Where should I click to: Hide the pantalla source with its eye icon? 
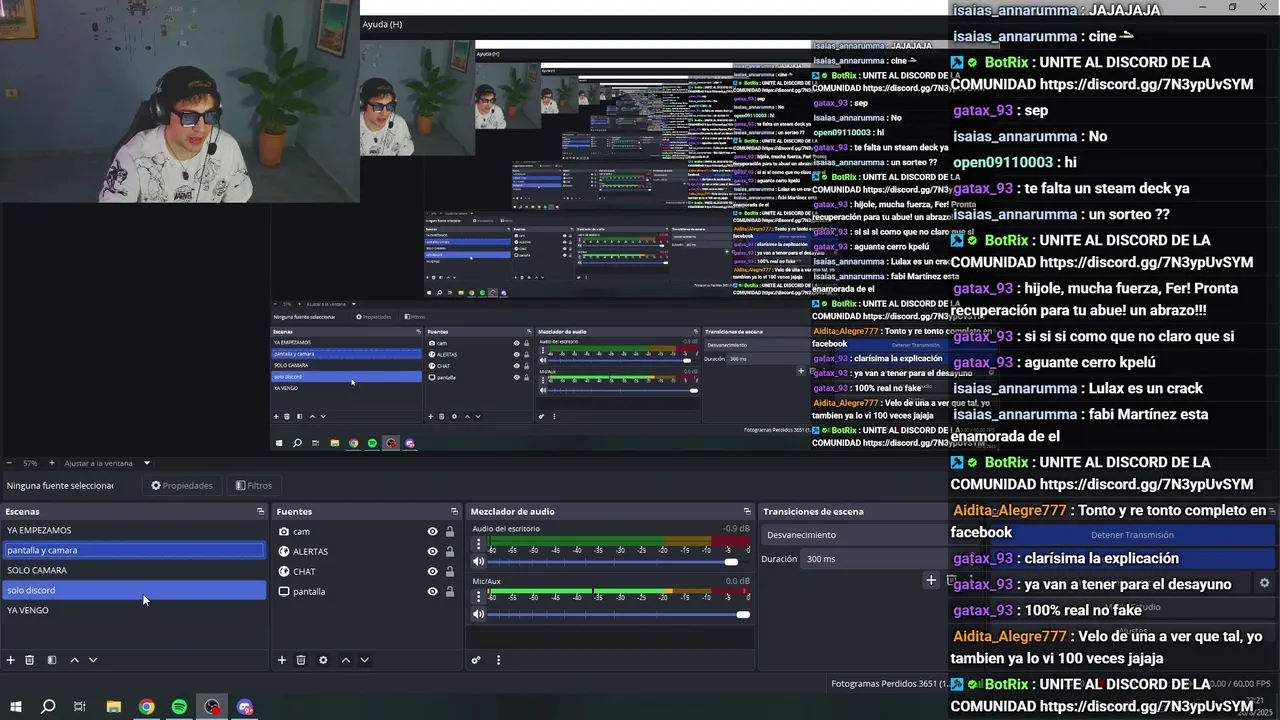pos(432,591)
